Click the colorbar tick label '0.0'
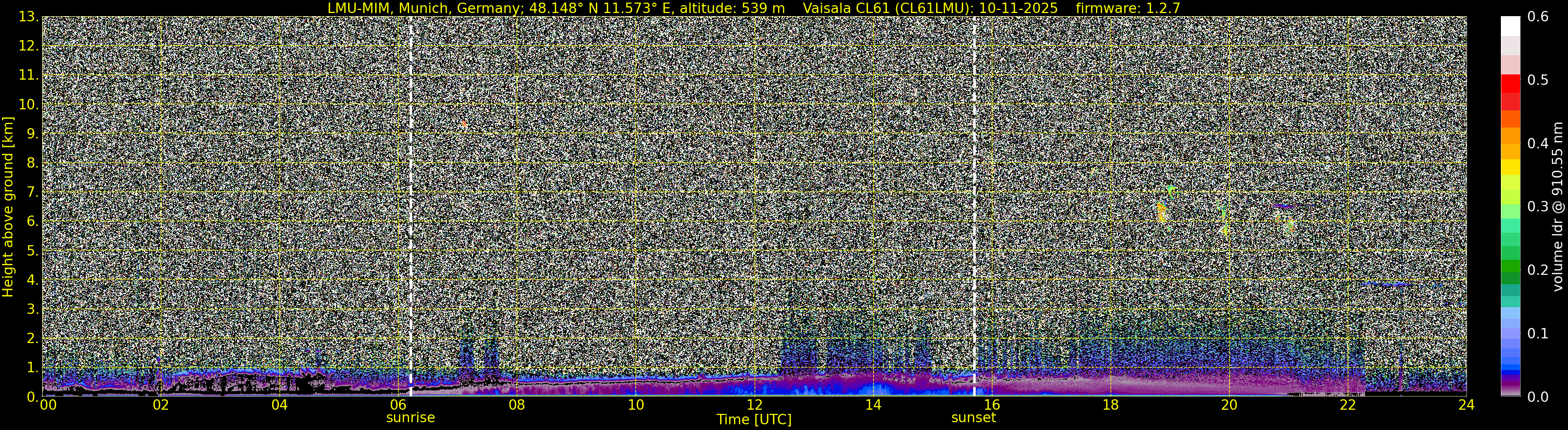 [x=1538, y=397]
